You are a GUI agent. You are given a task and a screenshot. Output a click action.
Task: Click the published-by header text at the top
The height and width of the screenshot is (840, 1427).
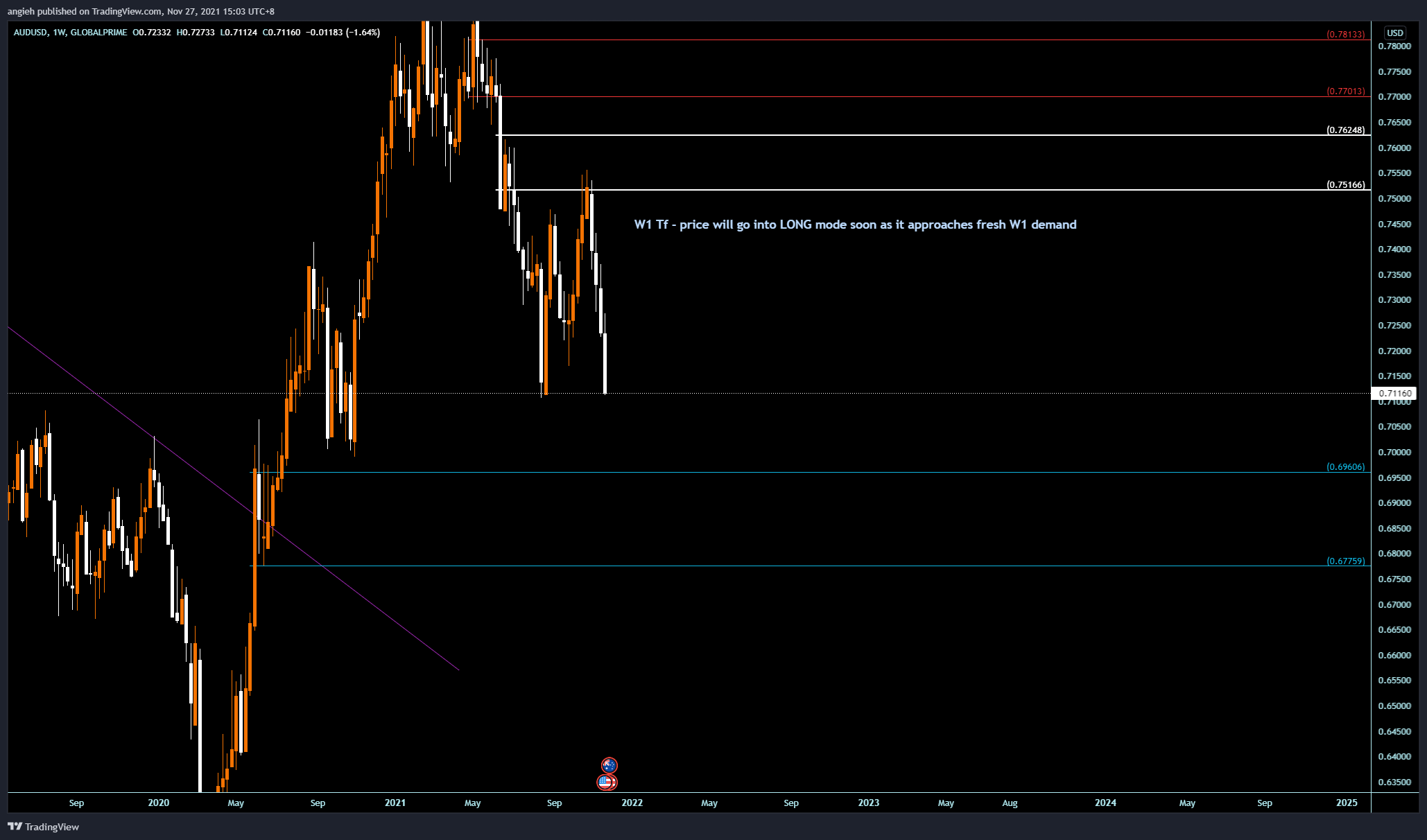click(141, 11)
